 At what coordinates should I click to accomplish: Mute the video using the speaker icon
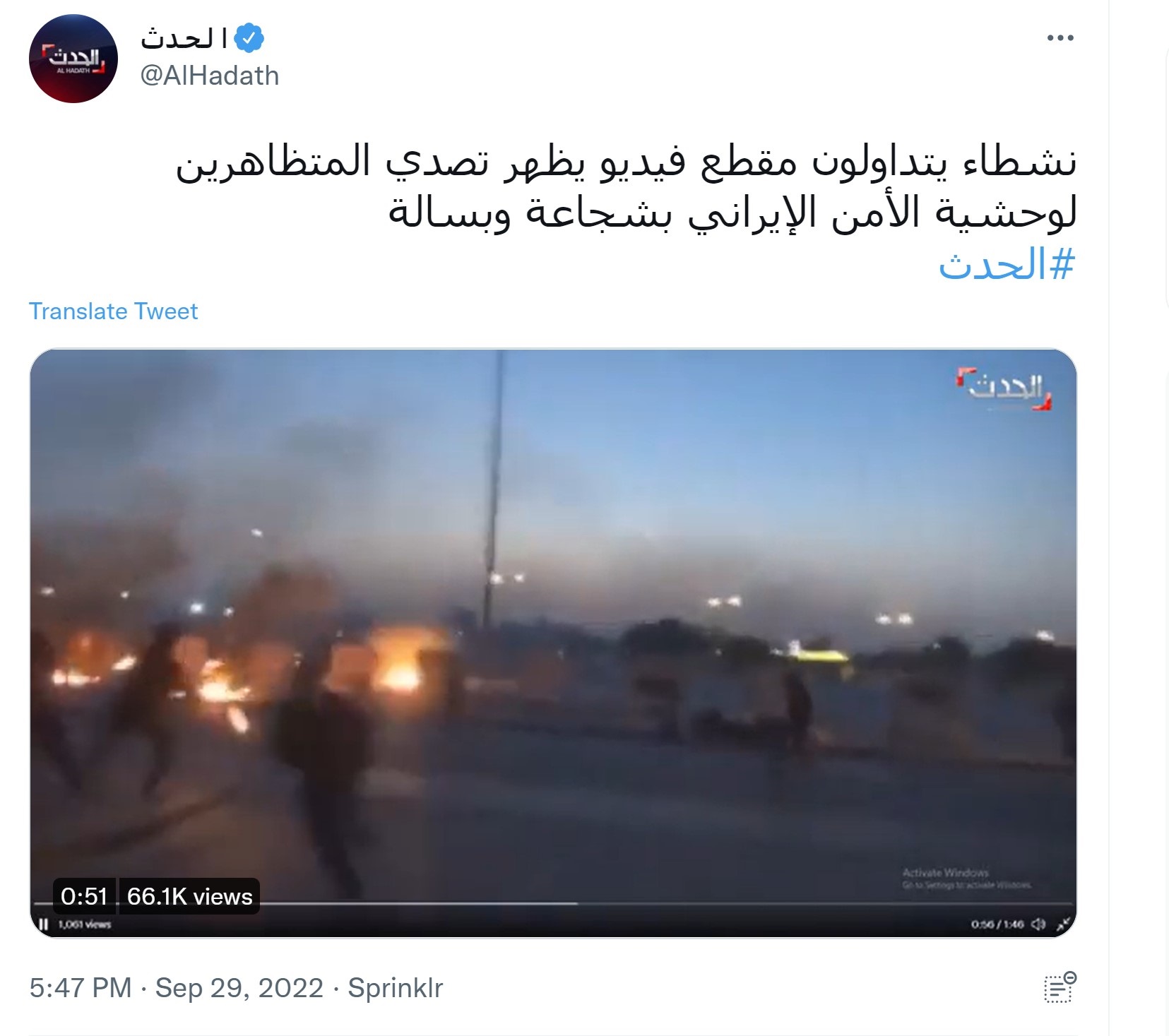(1038, 924)
